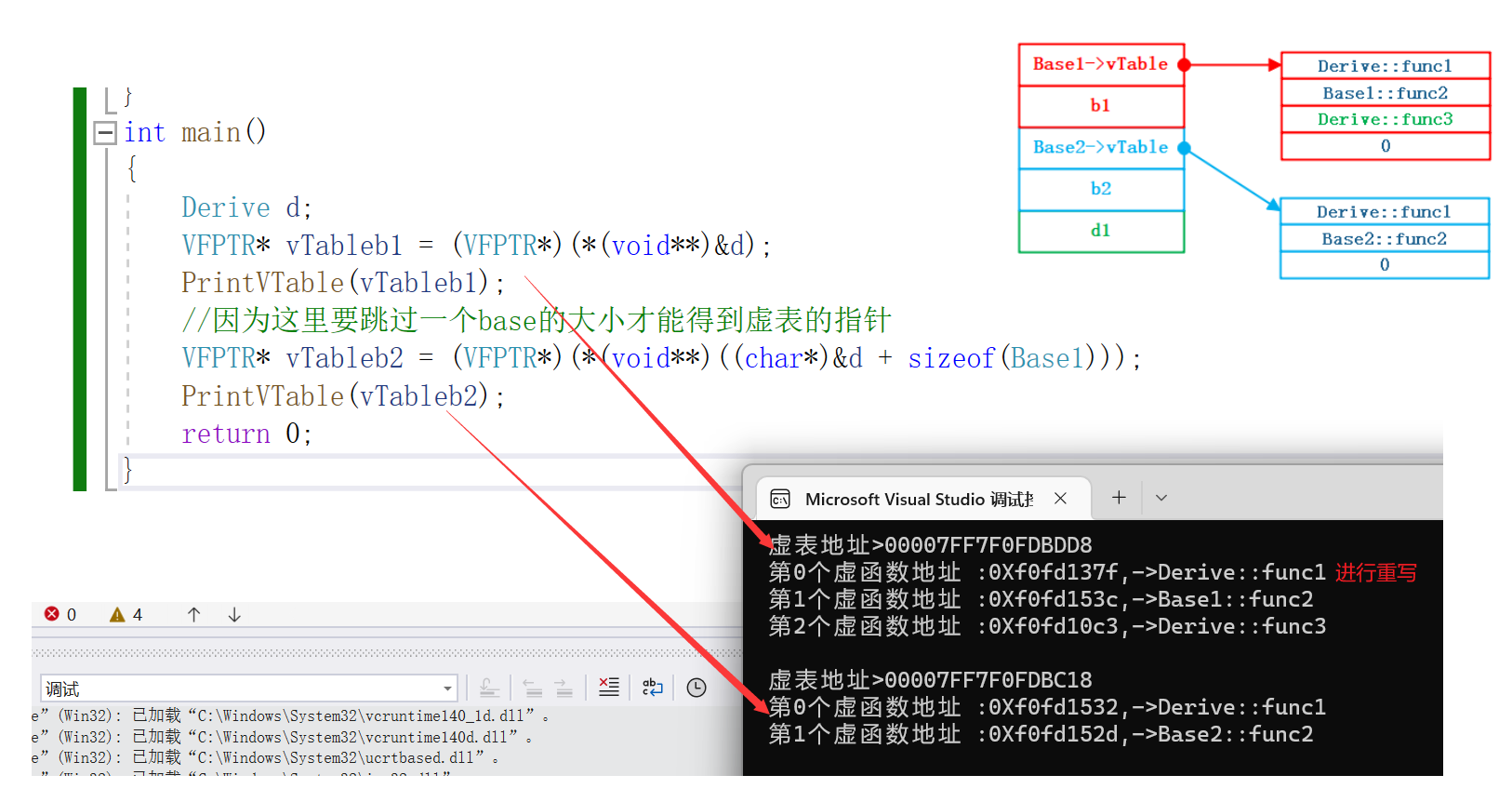Viewport: 1512px width, 802px height.
Task: Toggle word wrap in output window
Action: (x=653, y=688)
